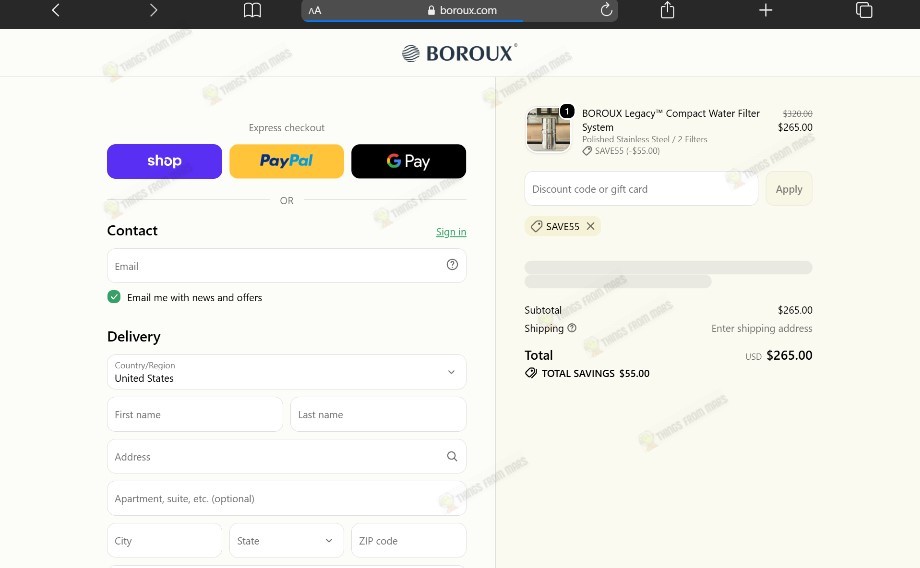Click the SAVE55 applied code tag
The height and width of the screenshot is (568, 920).
562,226
